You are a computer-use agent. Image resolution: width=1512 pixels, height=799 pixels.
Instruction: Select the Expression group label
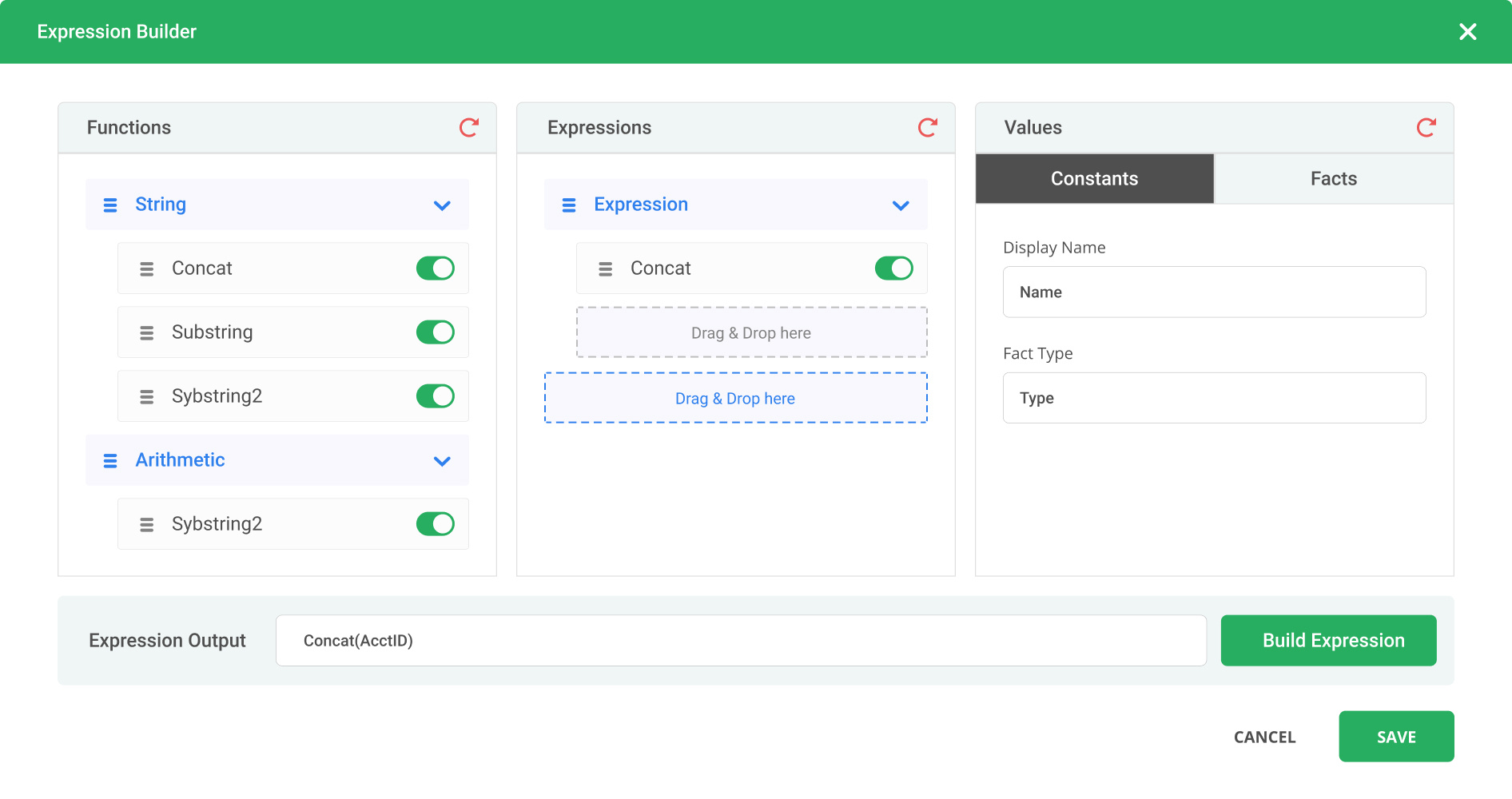click(641, 205)
